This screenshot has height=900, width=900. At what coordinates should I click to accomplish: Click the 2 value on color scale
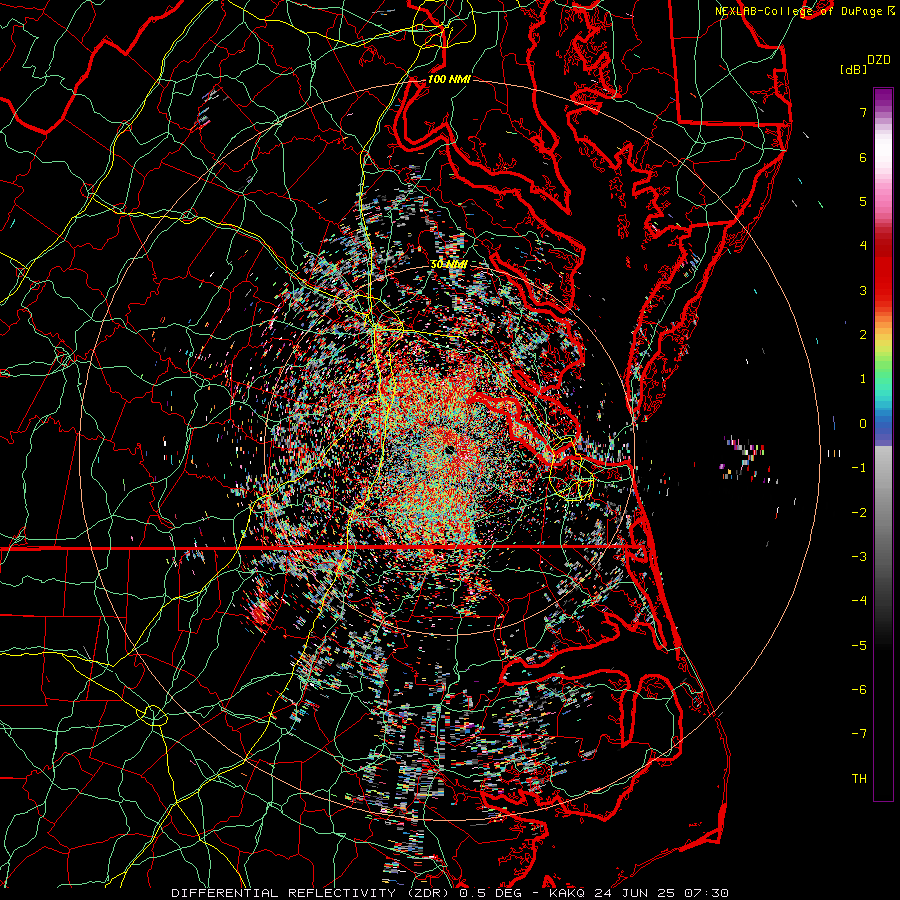863,335
